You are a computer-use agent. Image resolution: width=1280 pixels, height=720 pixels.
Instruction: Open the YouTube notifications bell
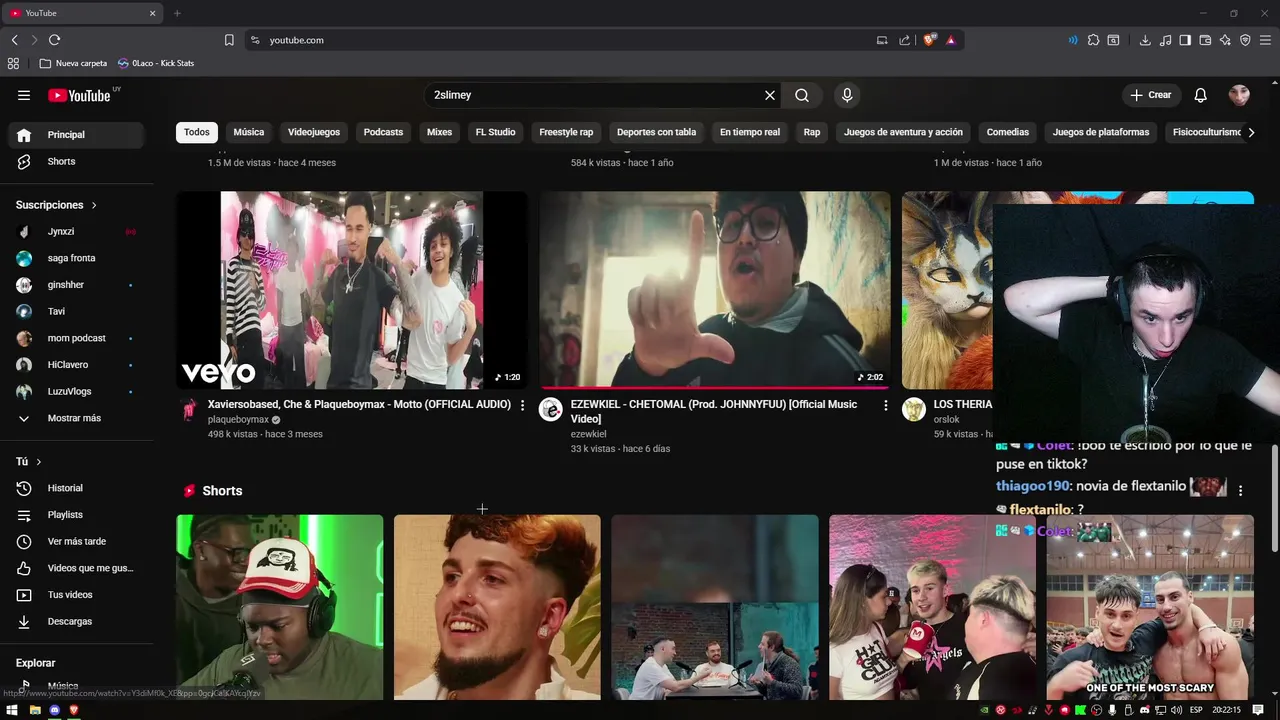click(1201, 95)
